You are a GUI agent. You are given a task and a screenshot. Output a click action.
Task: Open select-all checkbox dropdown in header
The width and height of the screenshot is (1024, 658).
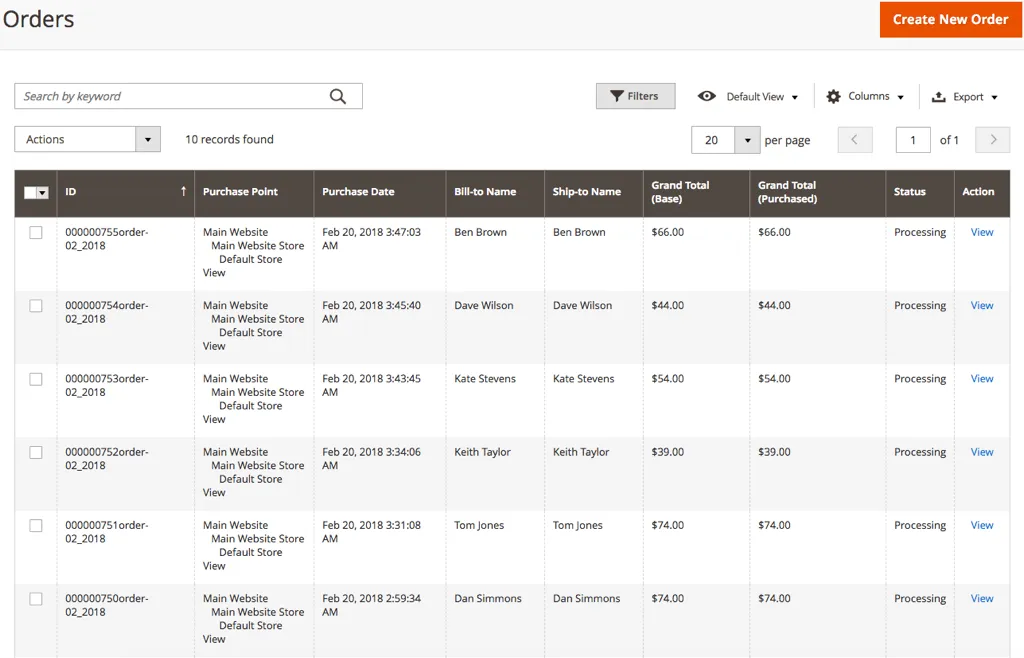(x=43, y=192)
